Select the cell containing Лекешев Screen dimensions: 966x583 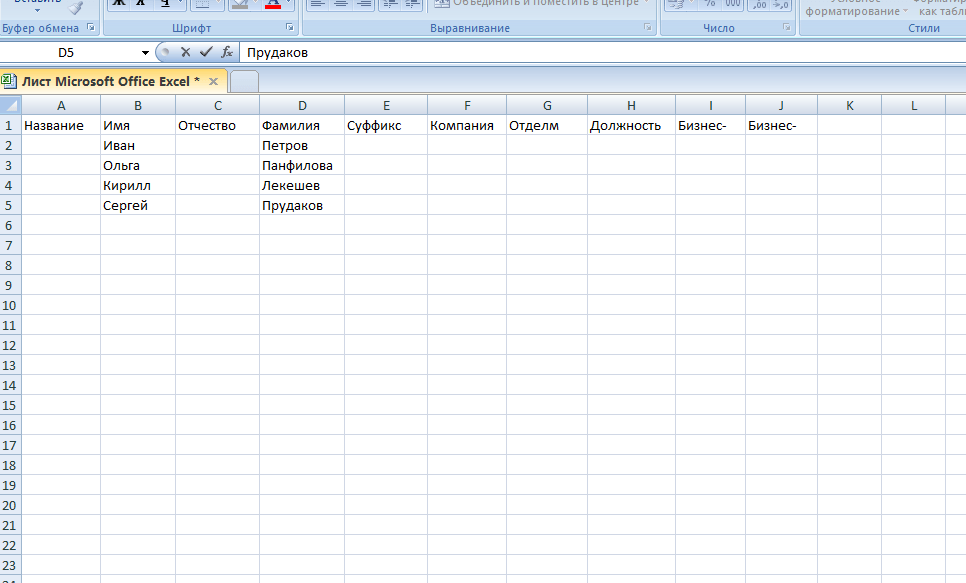click(x=302, y=186)
